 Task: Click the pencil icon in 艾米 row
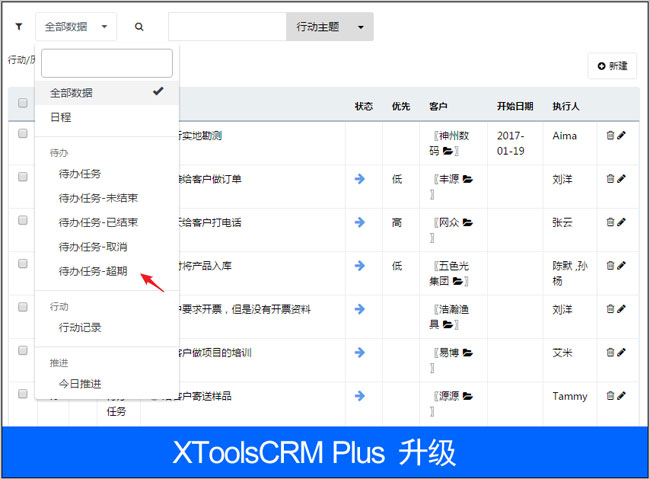click(x=621, y=352)
